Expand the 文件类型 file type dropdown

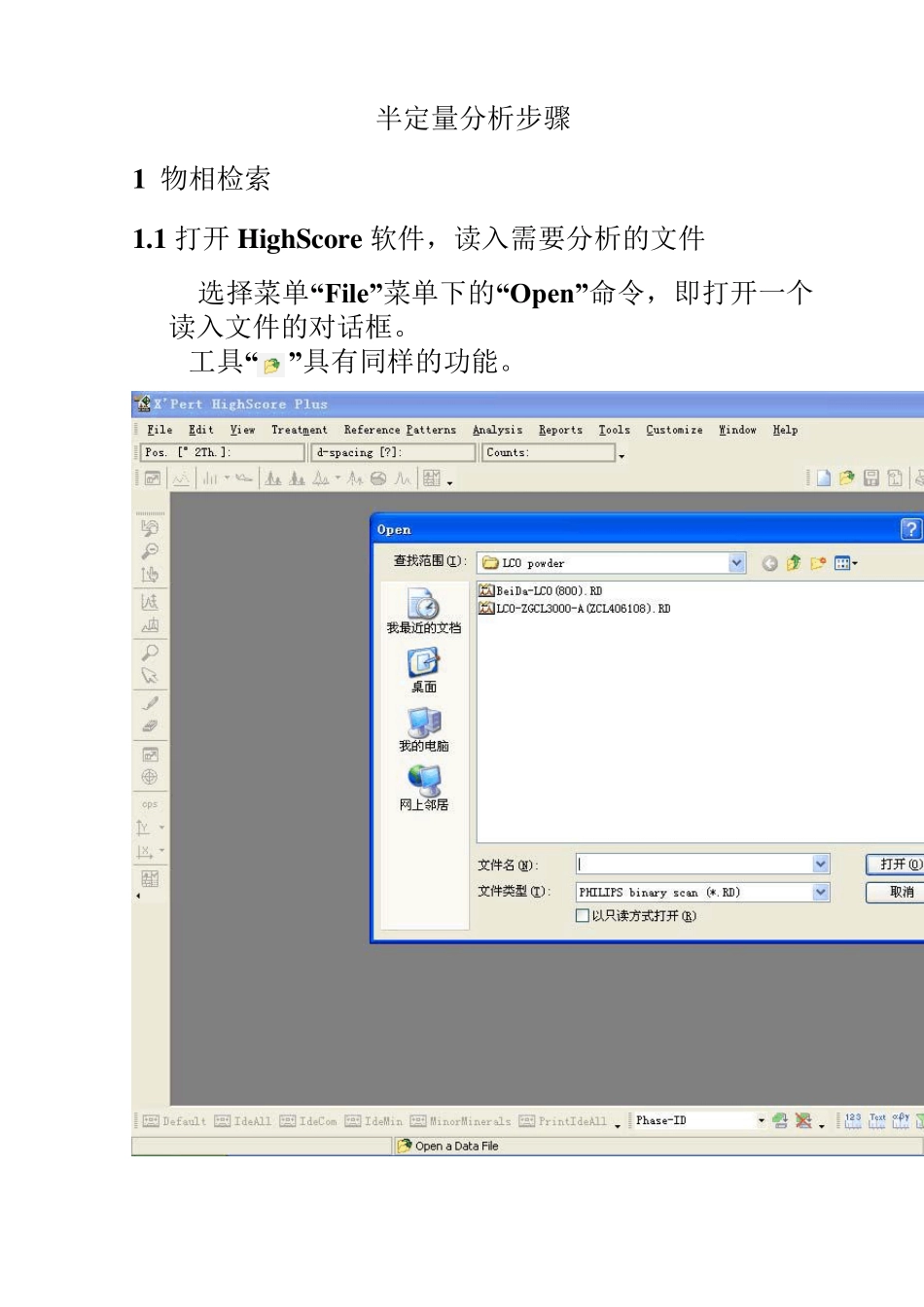pos(821,892)
